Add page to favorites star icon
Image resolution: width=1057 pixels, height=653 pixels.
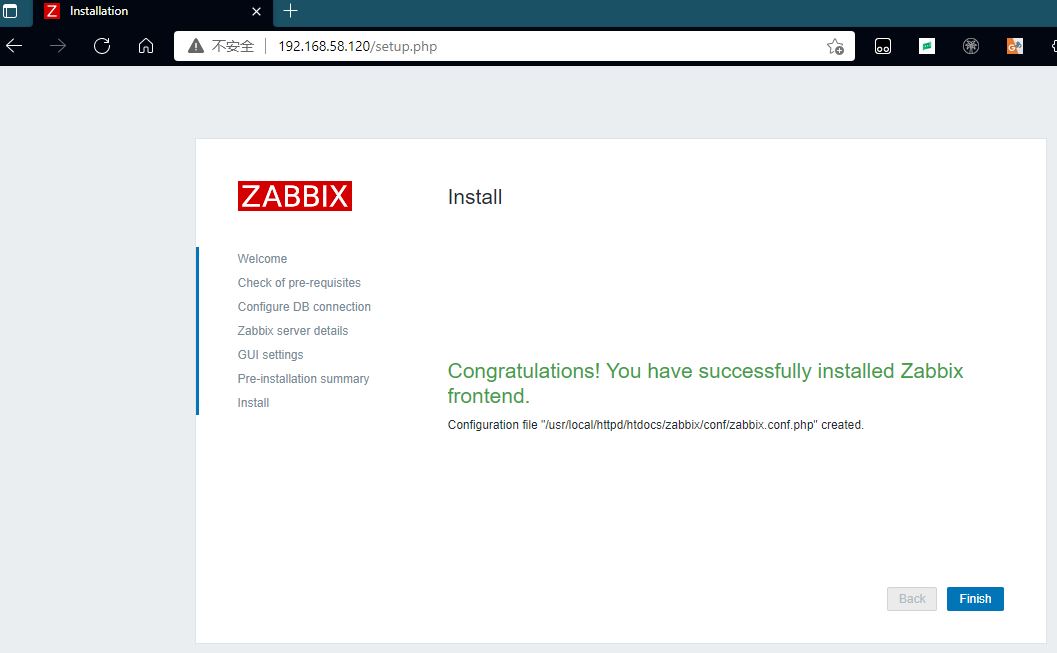835,46
